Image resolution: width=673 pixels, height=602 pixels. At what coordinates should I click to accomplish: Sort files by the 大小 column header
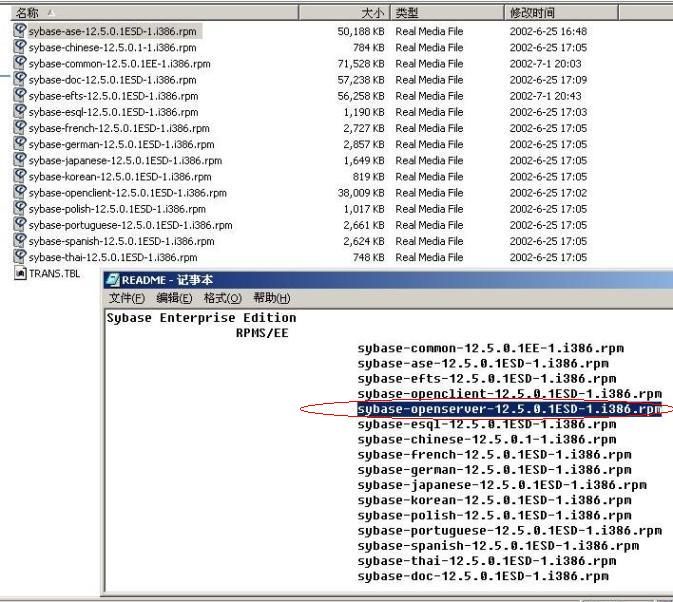pos(344,13)
